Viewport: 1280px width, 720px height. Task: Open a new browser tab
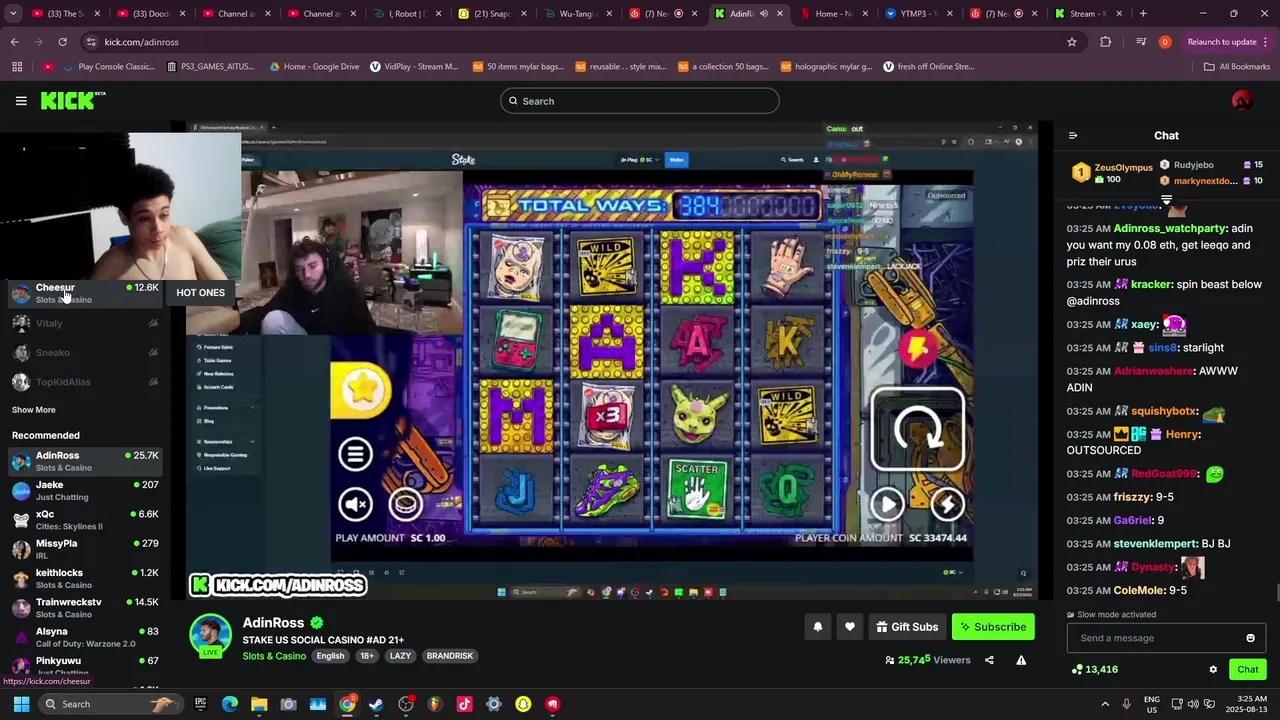[x=1143, y=14]
